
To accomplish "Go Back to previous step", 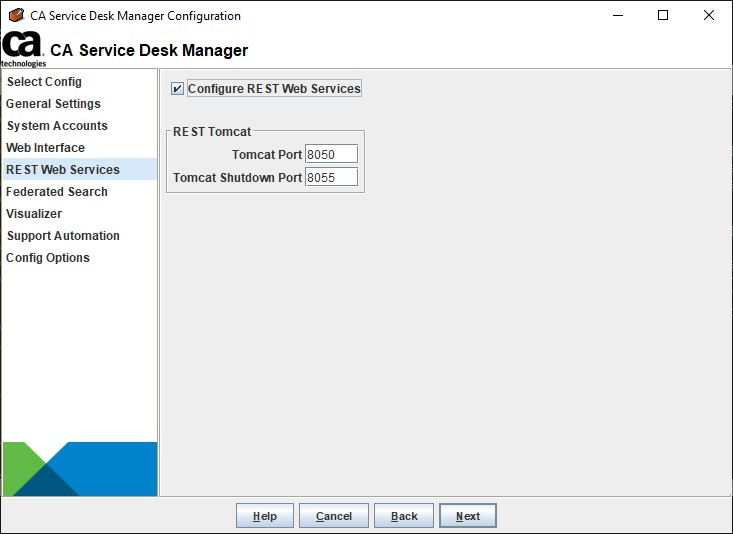I will [x=404, y=516].
